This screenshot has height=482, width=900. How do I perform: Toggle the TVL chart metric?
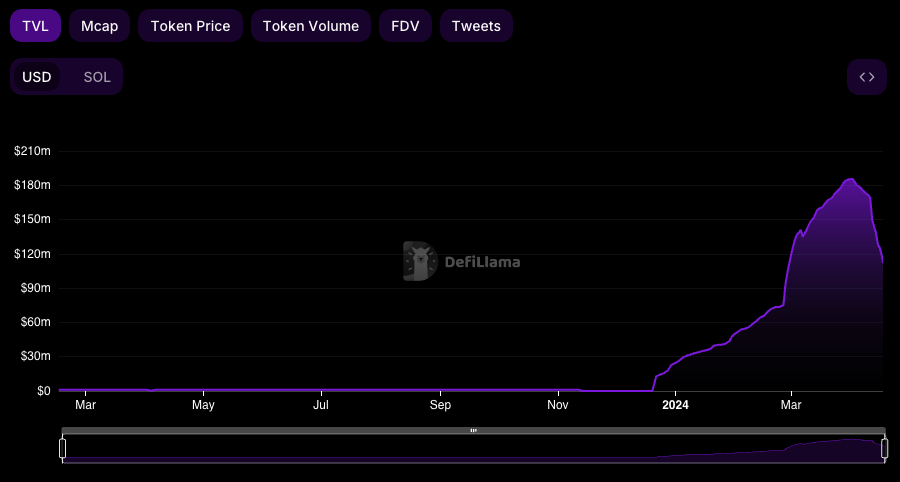click(35, 26)
